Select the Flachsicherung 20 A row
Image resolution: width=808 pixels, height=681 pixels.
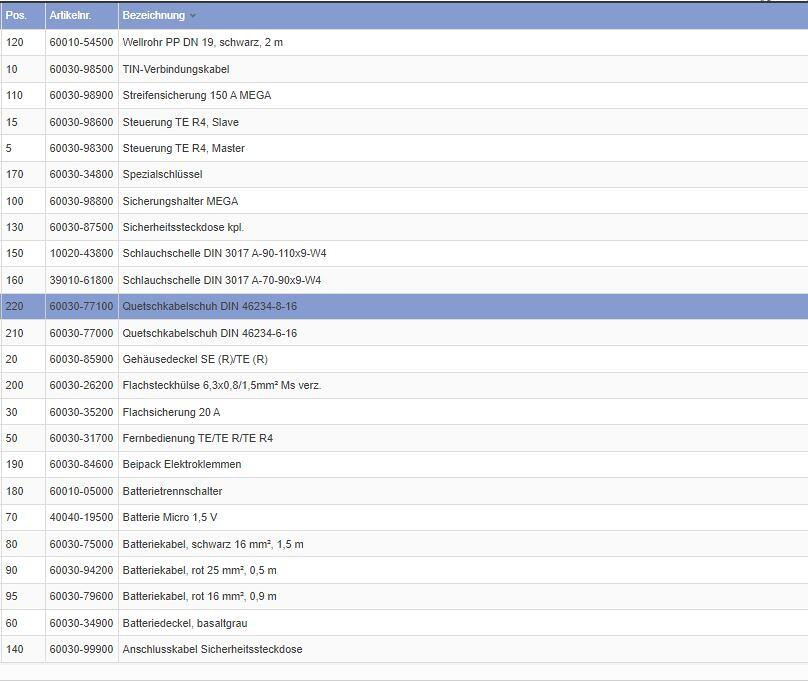[171, 412]
